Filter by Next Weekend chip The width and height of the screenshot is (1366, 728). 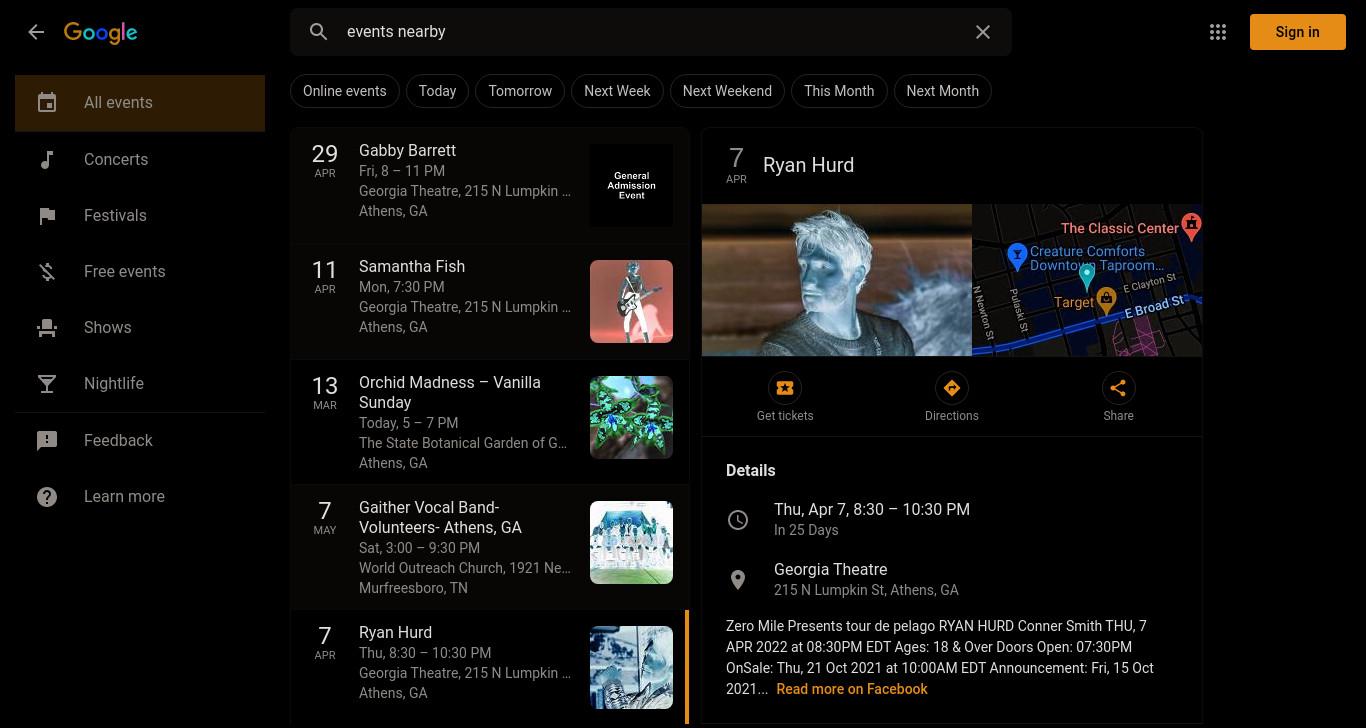(x=727, y=91)
